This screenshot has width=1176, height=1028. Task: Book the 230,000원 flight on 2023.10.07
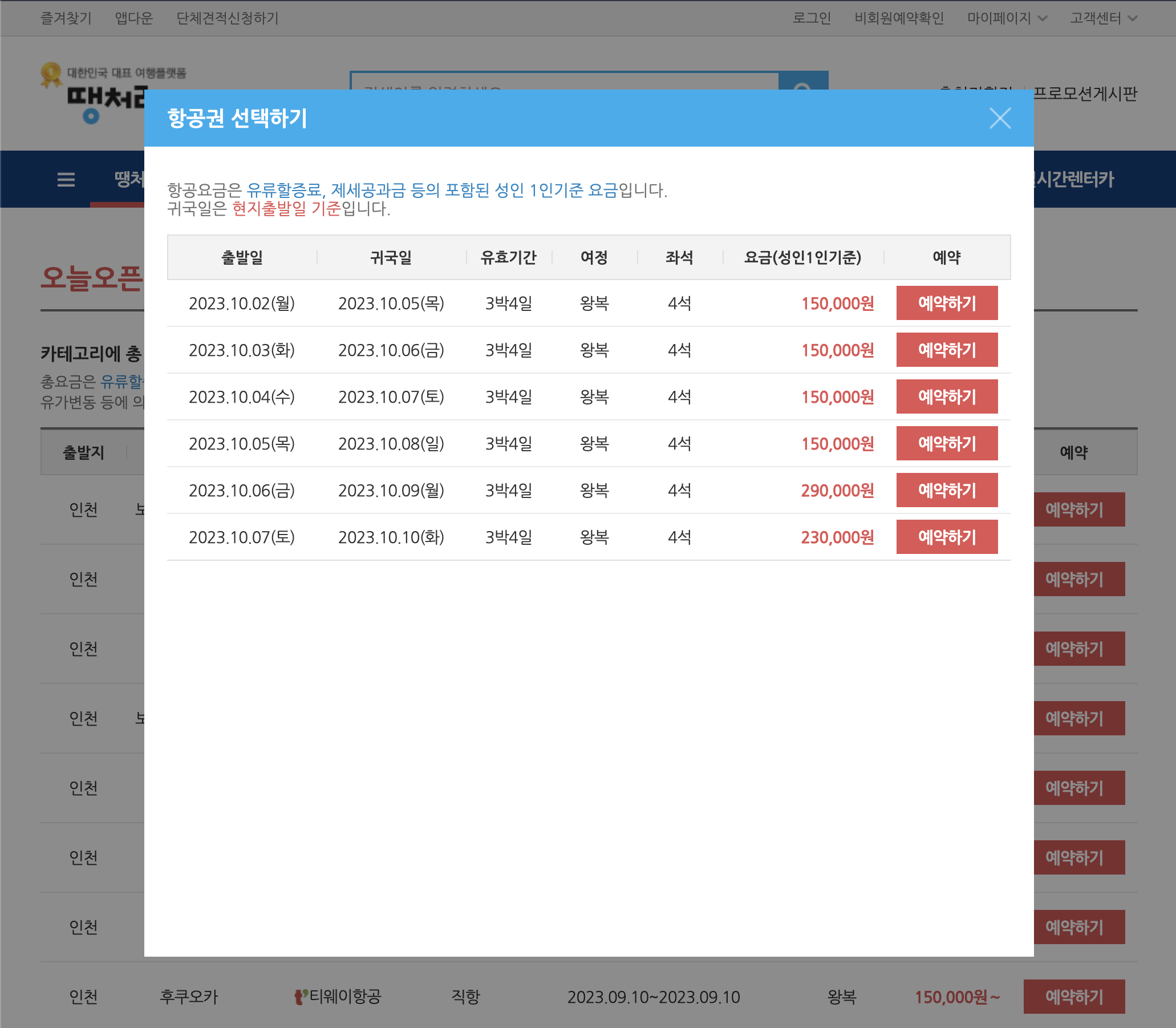click(947, 537)
